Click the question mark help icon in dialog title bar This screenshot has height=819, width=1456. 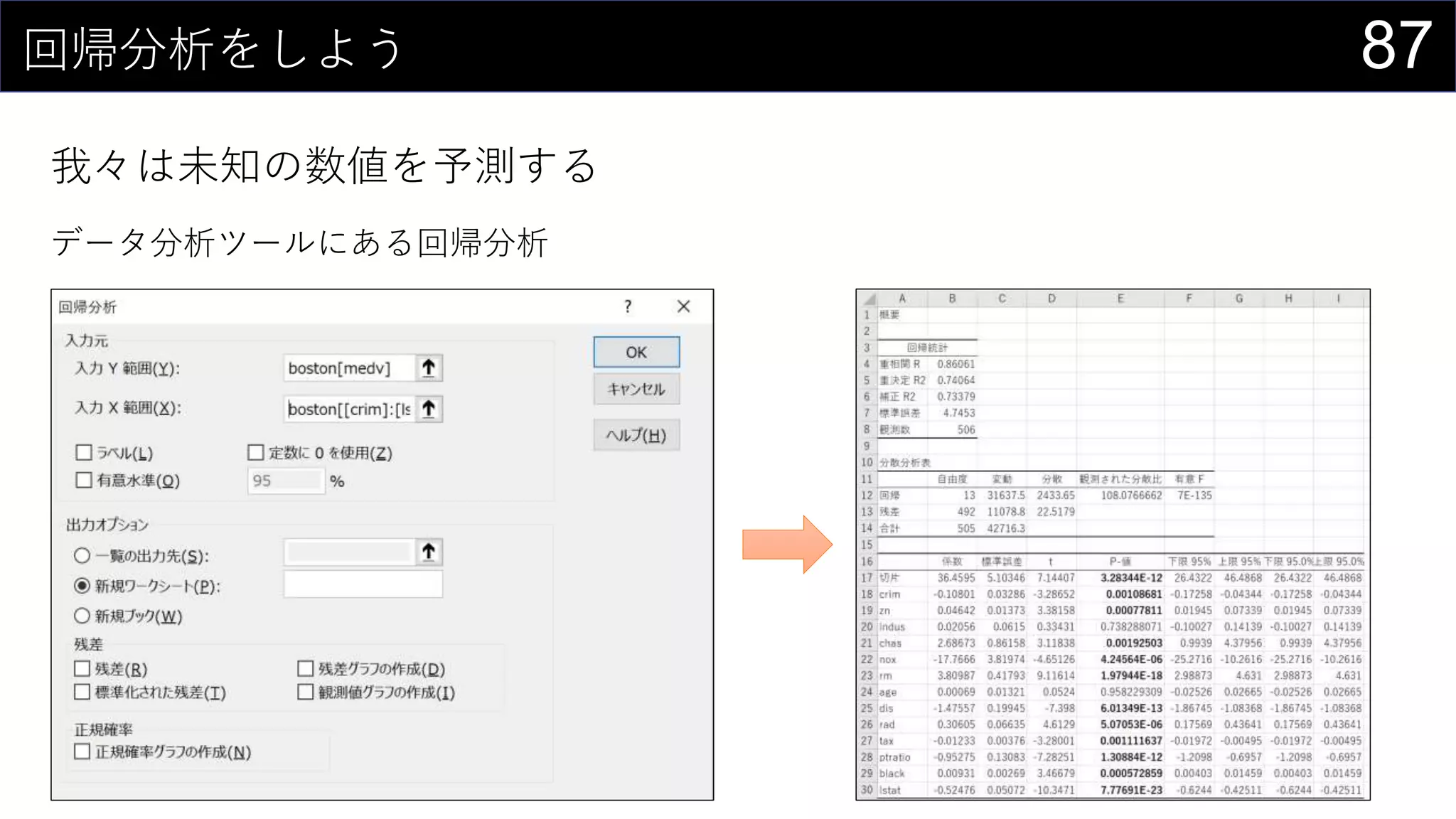[x=627, y=306]
